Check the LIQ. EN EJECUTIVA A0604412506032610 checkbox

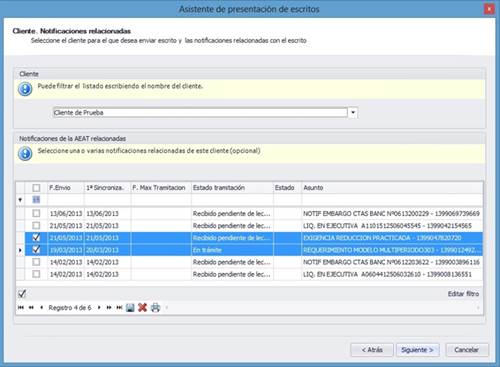pyautogui.click(x=36, y=274)
